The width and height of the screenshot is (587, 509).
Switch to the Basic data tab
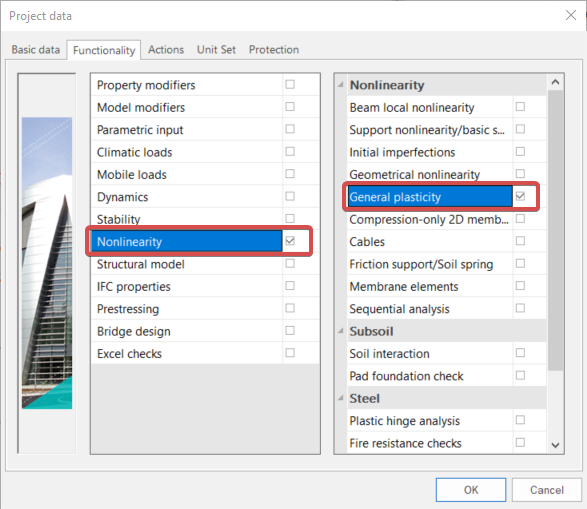(x=36, y=50)
